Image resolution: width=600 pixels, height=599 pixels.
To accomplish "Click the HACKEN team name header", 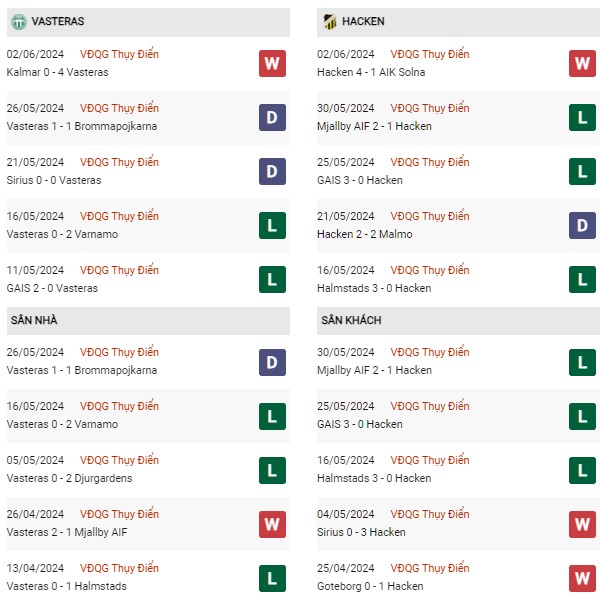I will click(363, 21).
